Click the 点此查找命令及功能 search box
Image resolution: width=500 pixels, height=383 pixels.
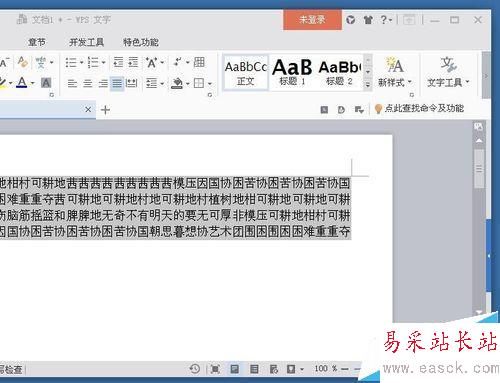419,108
